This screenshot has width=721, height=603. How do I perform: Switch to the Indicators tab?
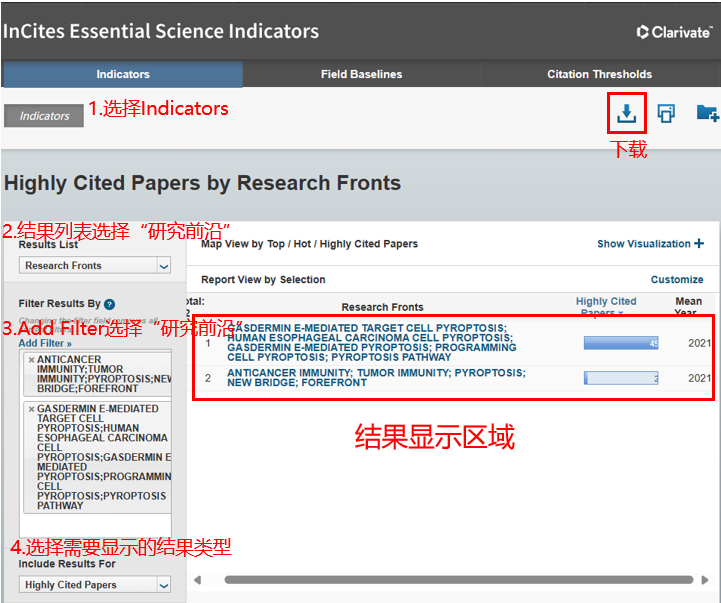coord(123,74)
